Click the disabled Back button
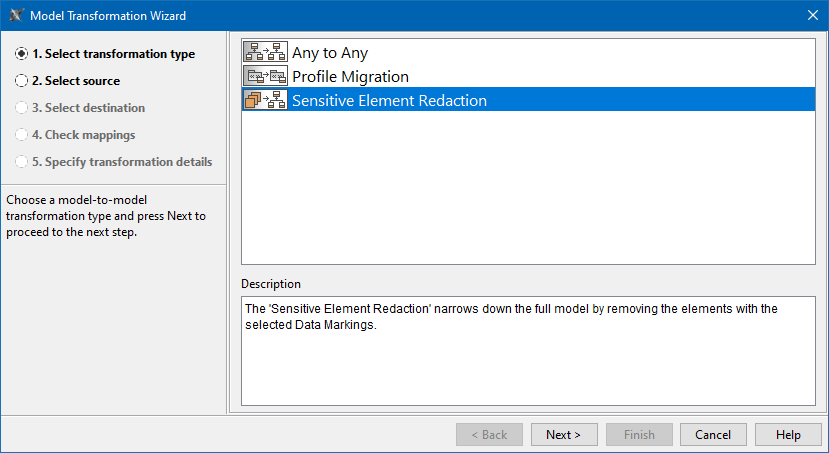829x453 pixels. pyautogui.click(x=489, y=435)
